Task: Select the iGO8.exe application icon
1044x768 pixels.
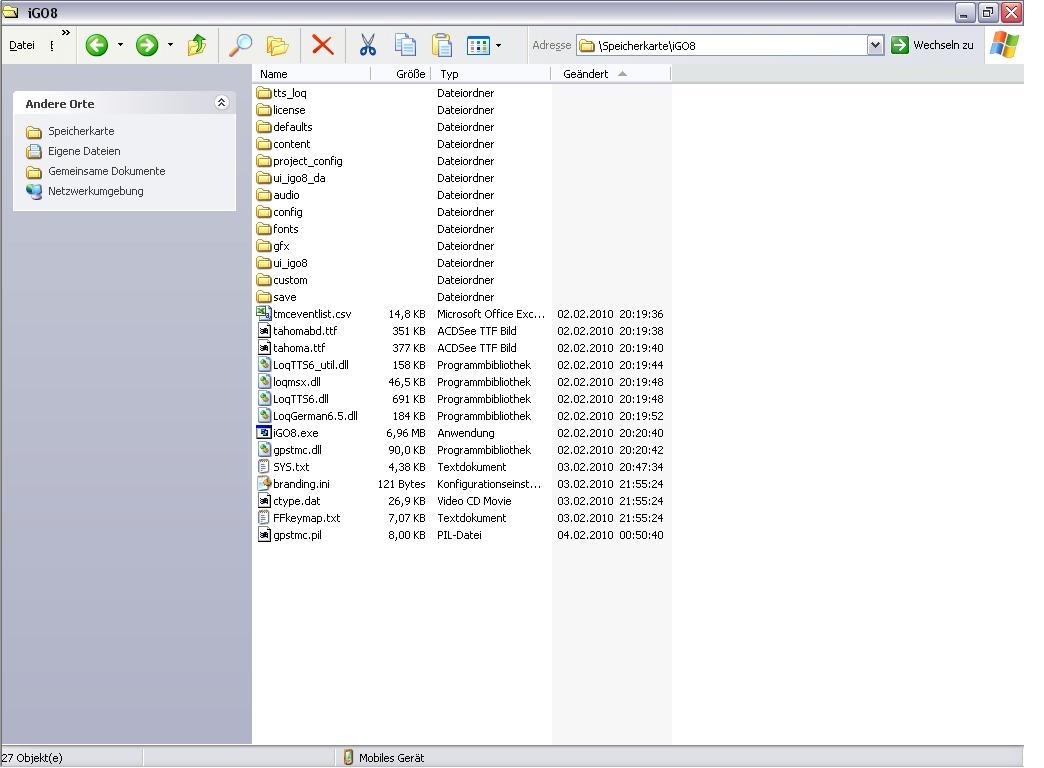Action: [264, 432]
